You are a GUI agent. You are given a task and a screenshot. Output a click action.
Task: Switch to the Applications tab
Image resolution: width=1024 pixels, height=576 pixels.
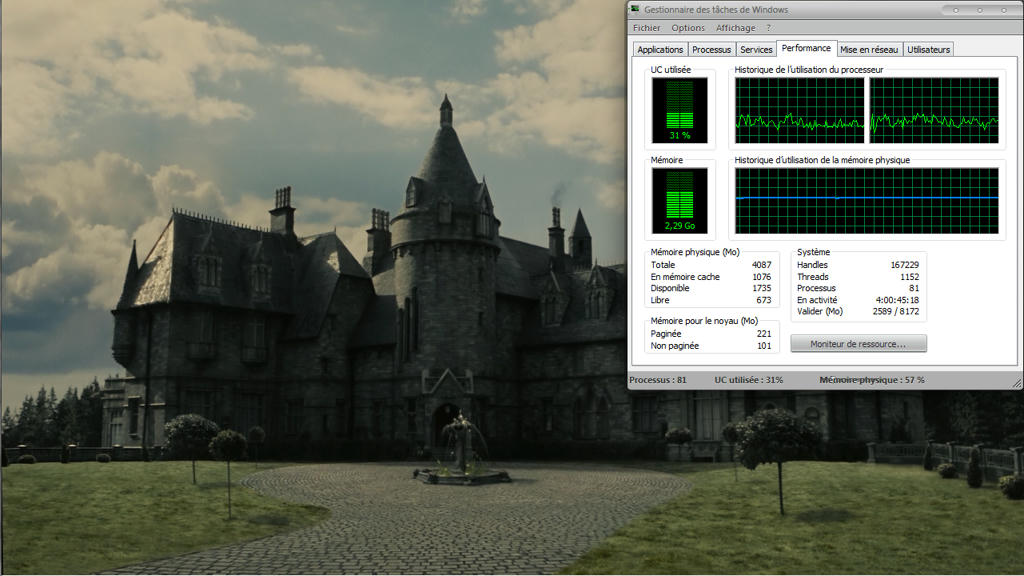tap(660, 49)
